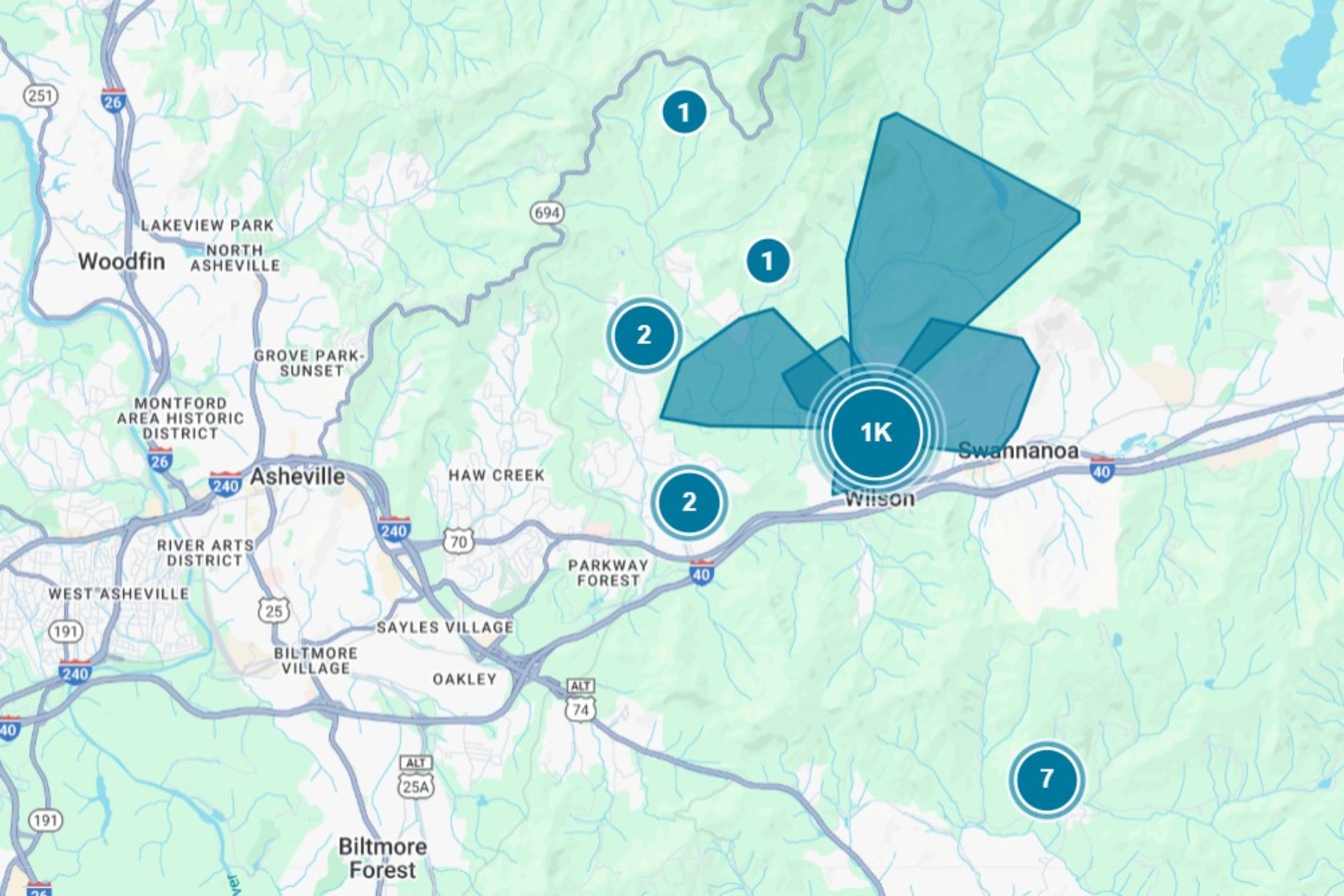This screenshot has width=1344, height=896.
Task: Click the Route 251 shield near Woodfin
Action: [40, 96]
